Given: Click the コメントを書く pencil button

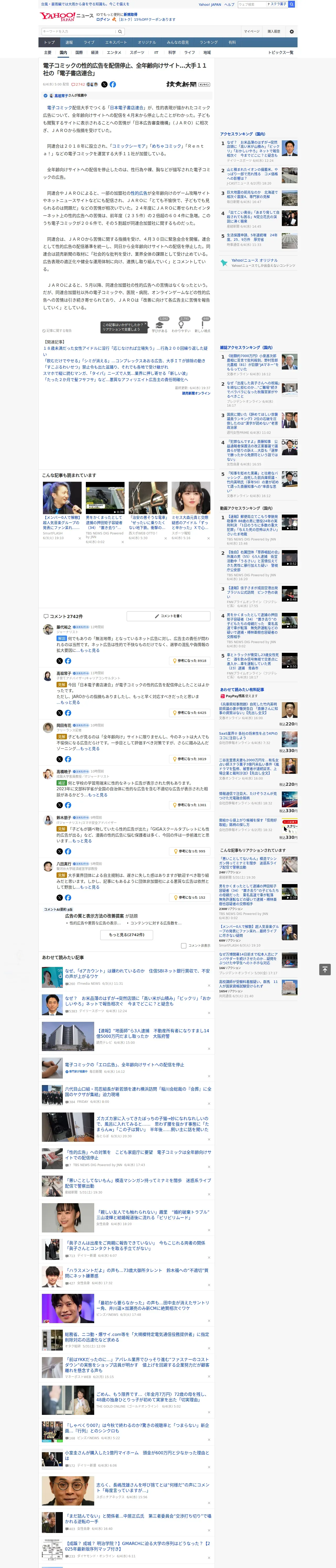Looking at the screenshot, I should point(168,616).
